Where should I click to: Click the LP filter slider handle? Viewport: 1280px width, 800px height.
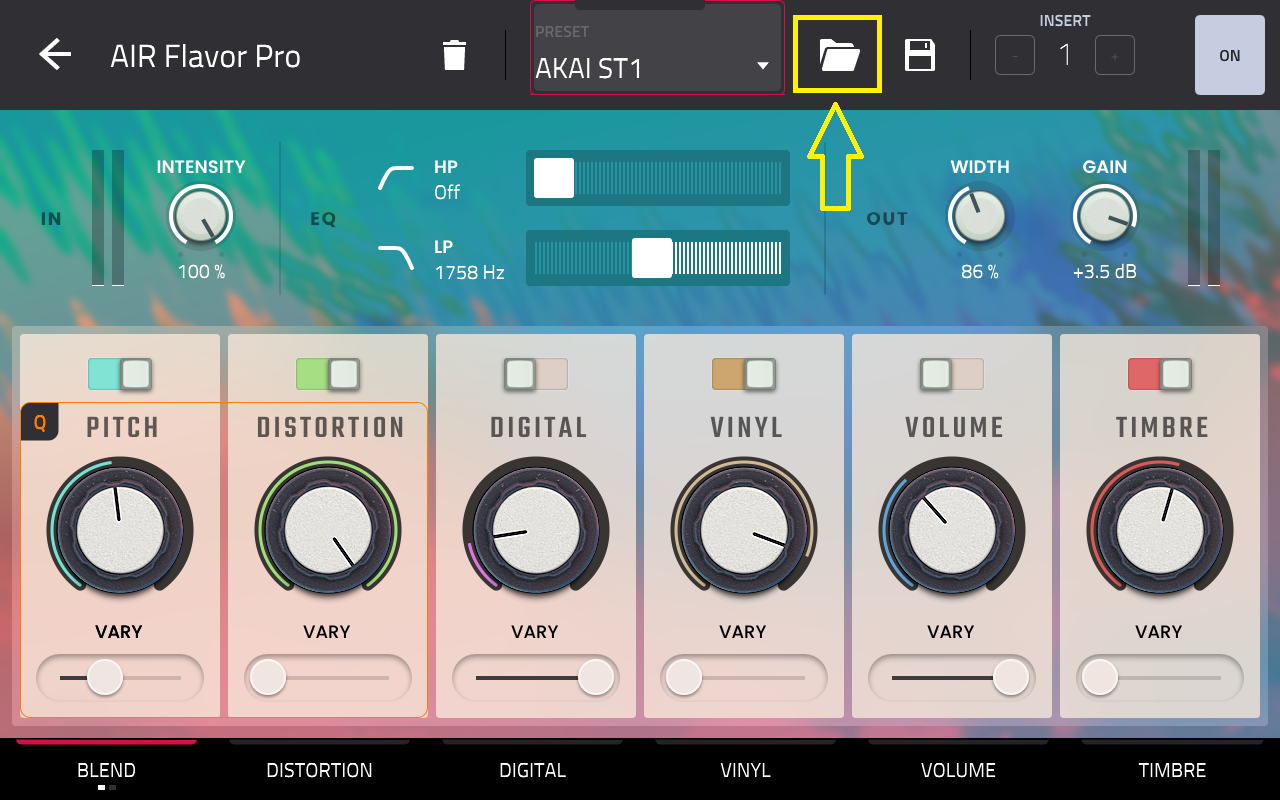[652, 258]
